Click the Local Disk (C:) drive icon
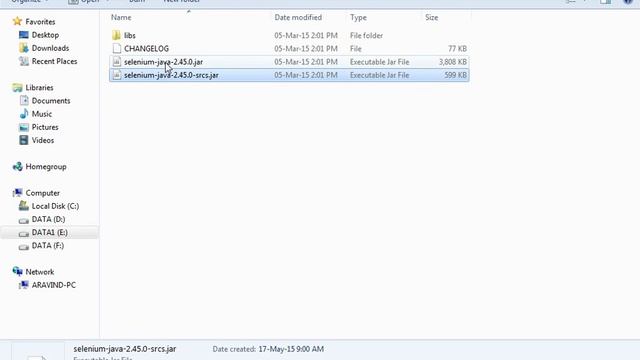The height and width of the screenshot is (360, 640). coord(24,206)
